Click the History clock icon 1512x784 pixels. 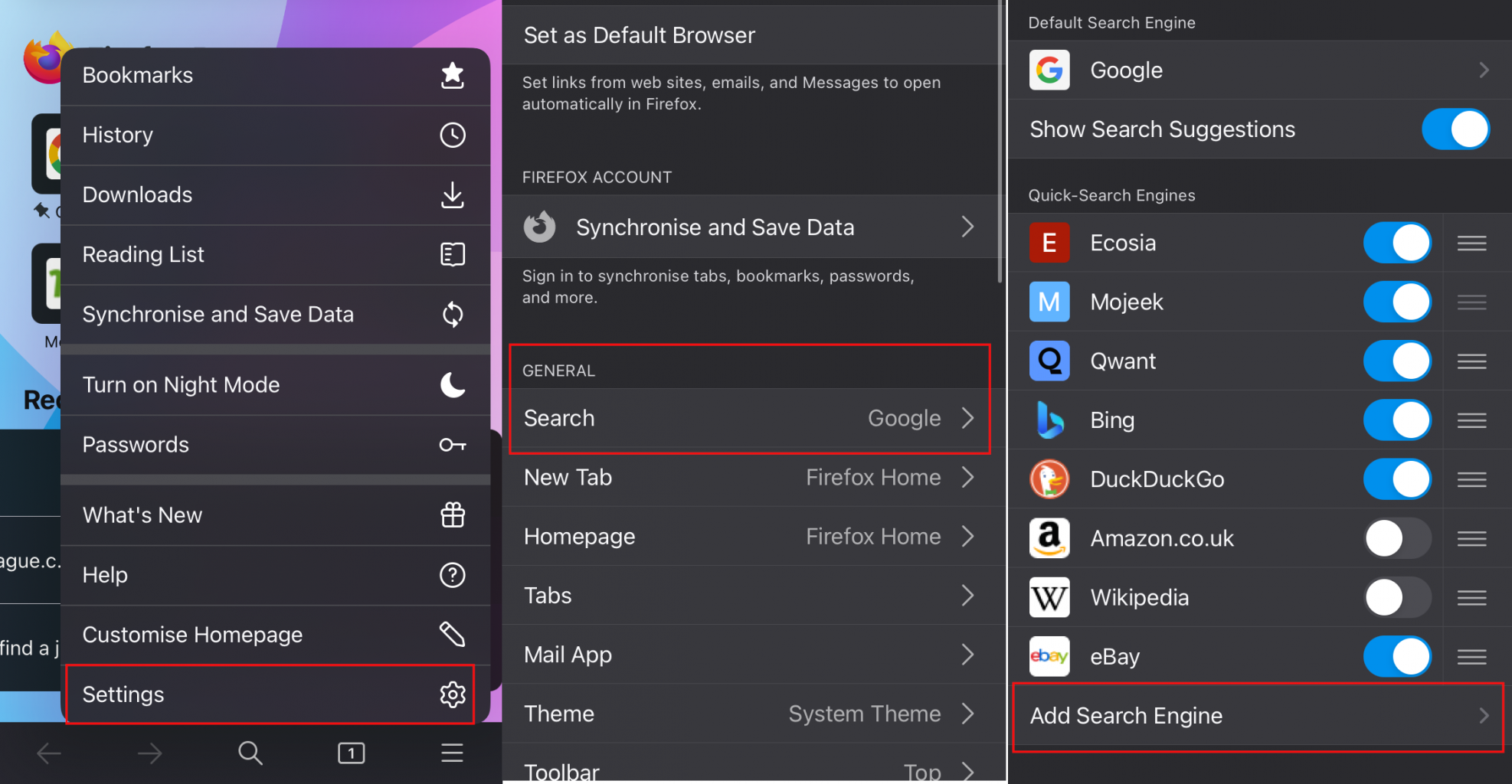tap(453, 135)
